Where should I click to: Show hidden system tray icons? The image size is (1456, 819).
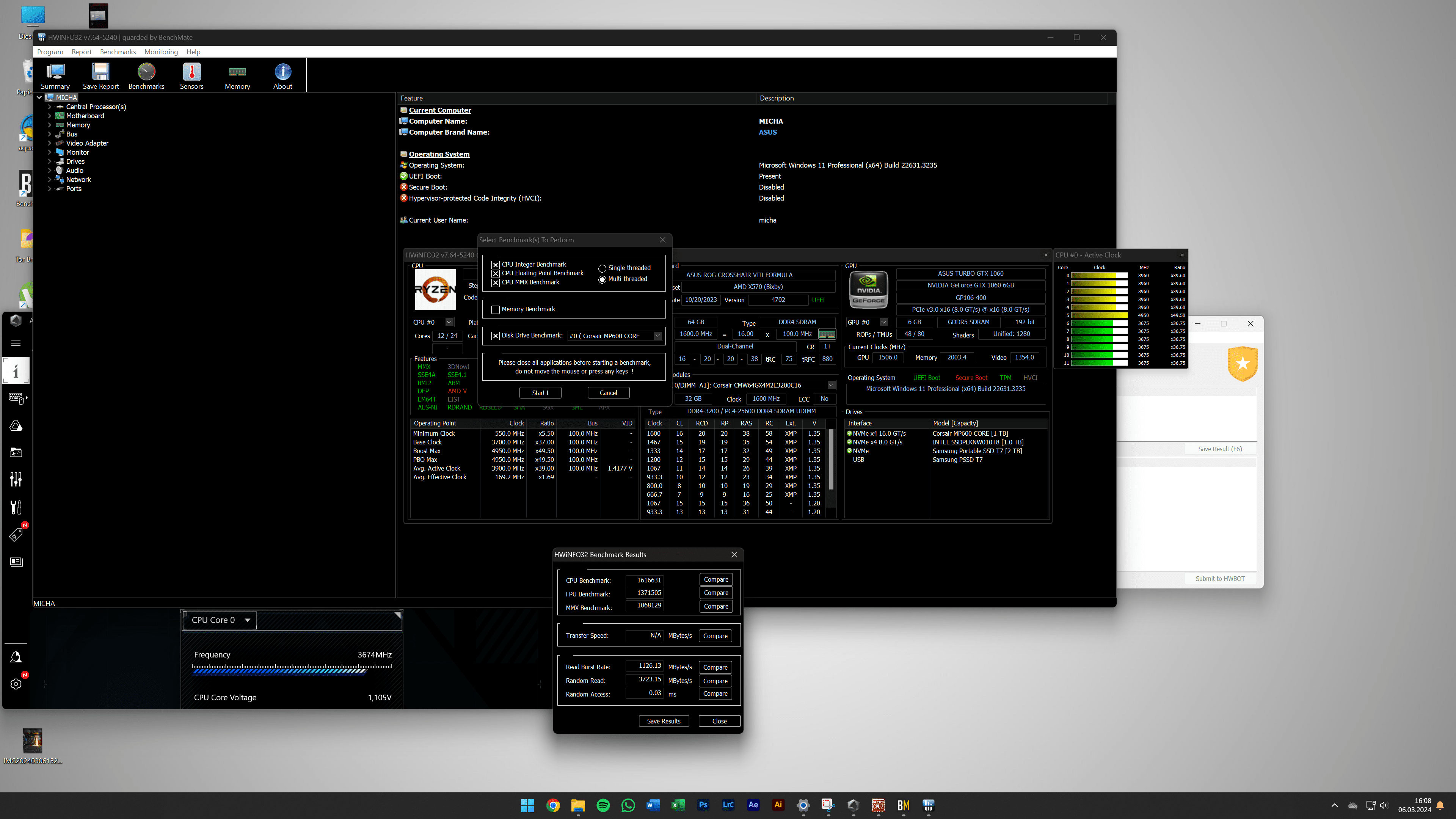(1335, 805)
